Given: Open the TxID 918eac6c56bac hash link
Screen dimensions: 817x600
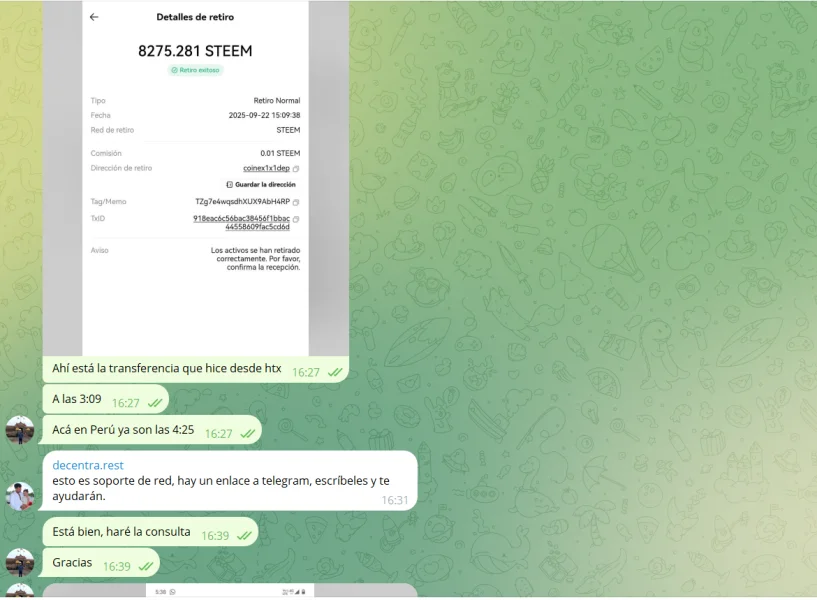Looking at the screenshot, I should pyautogui.click(x=242, y=222).
